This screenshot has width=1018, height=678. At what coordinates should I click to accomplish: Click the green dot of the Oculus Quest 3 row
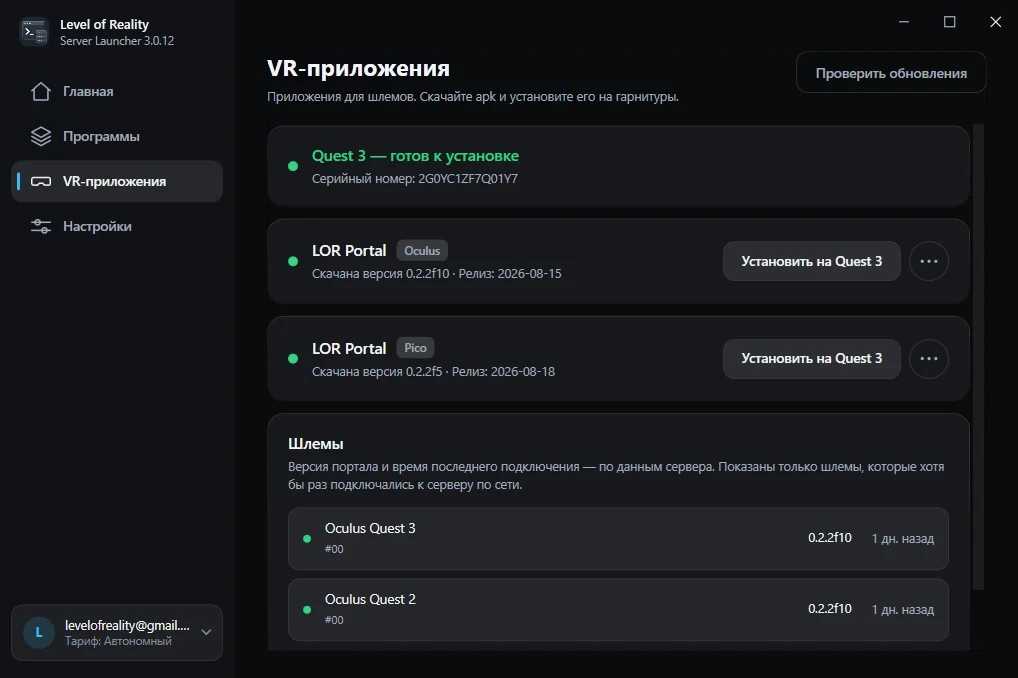click(307, 538)
